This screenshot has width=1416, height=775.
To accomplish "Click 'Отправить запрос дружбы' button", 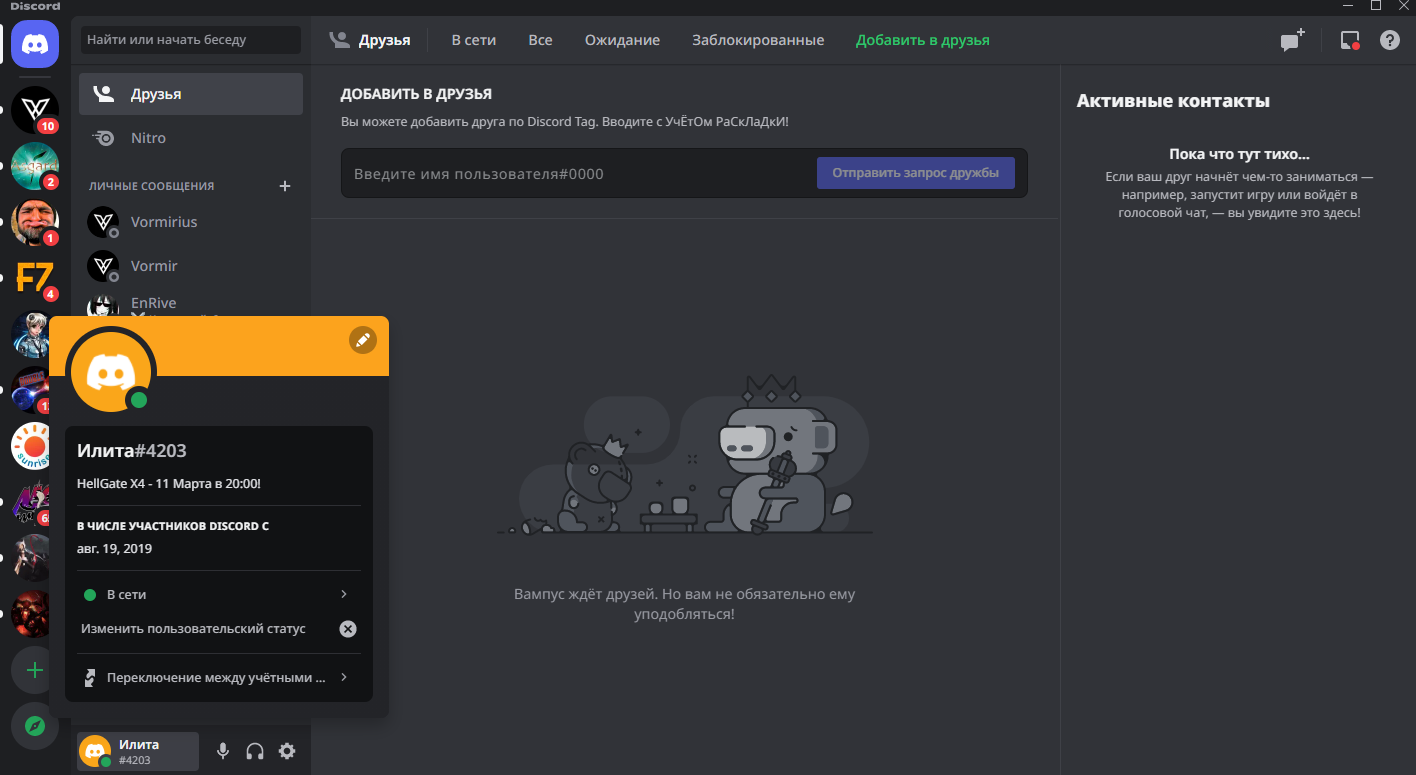I will 916,173.
